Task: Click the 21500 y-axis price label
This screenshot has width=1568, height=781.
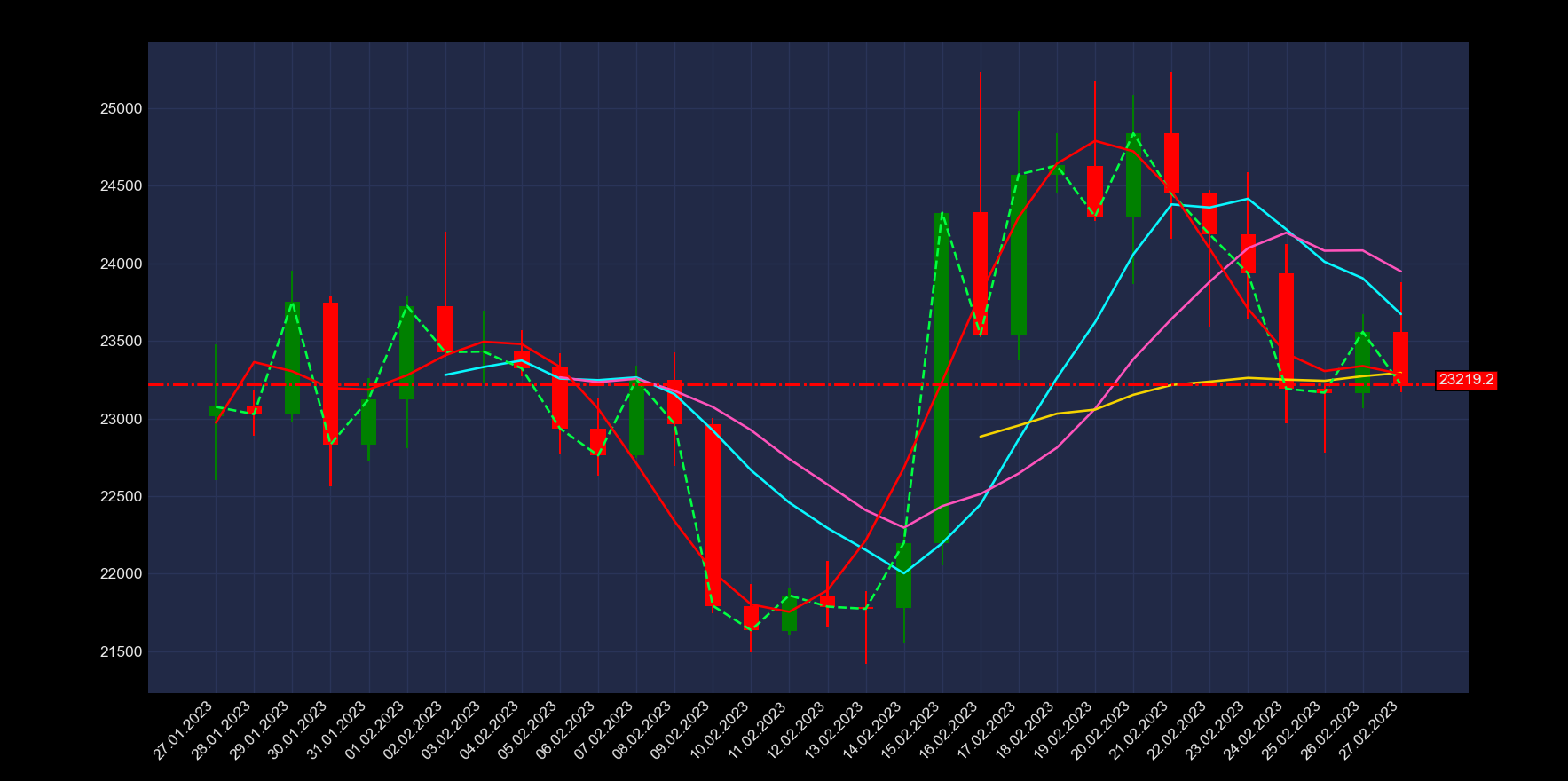Action: point(122,652)
